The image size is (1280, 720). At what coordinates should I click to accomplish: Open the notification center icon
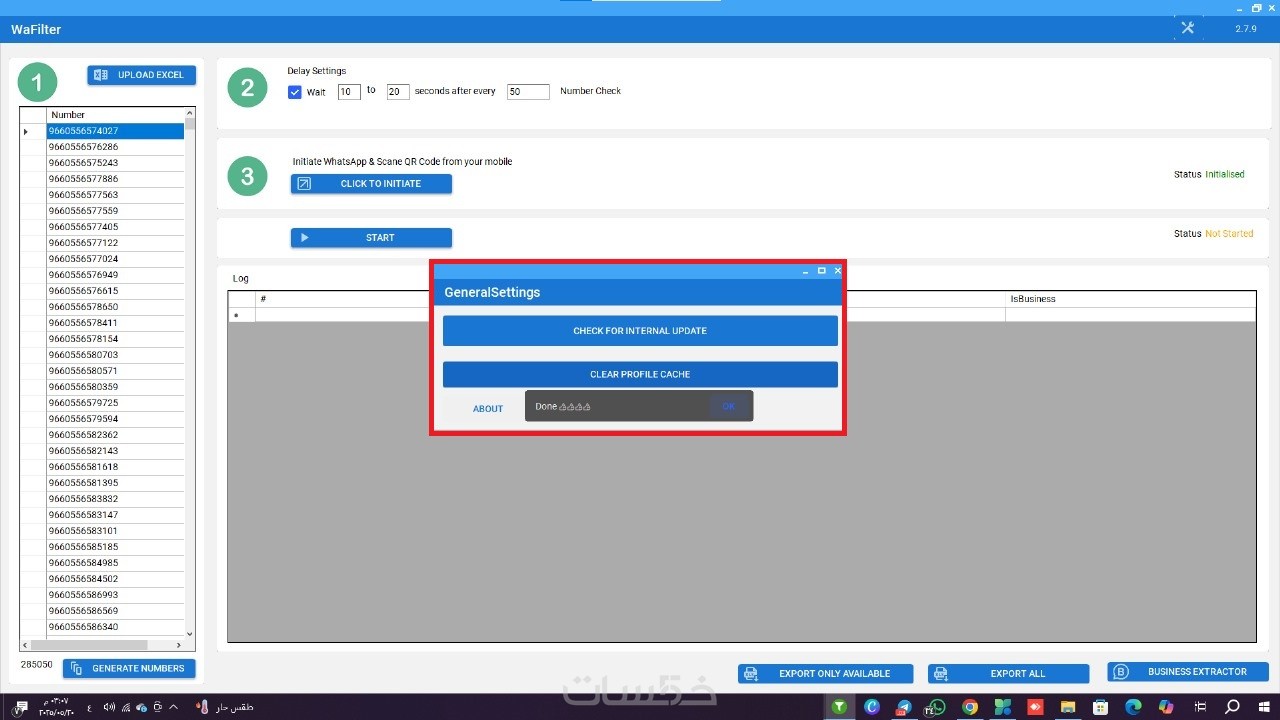(21, 707)
